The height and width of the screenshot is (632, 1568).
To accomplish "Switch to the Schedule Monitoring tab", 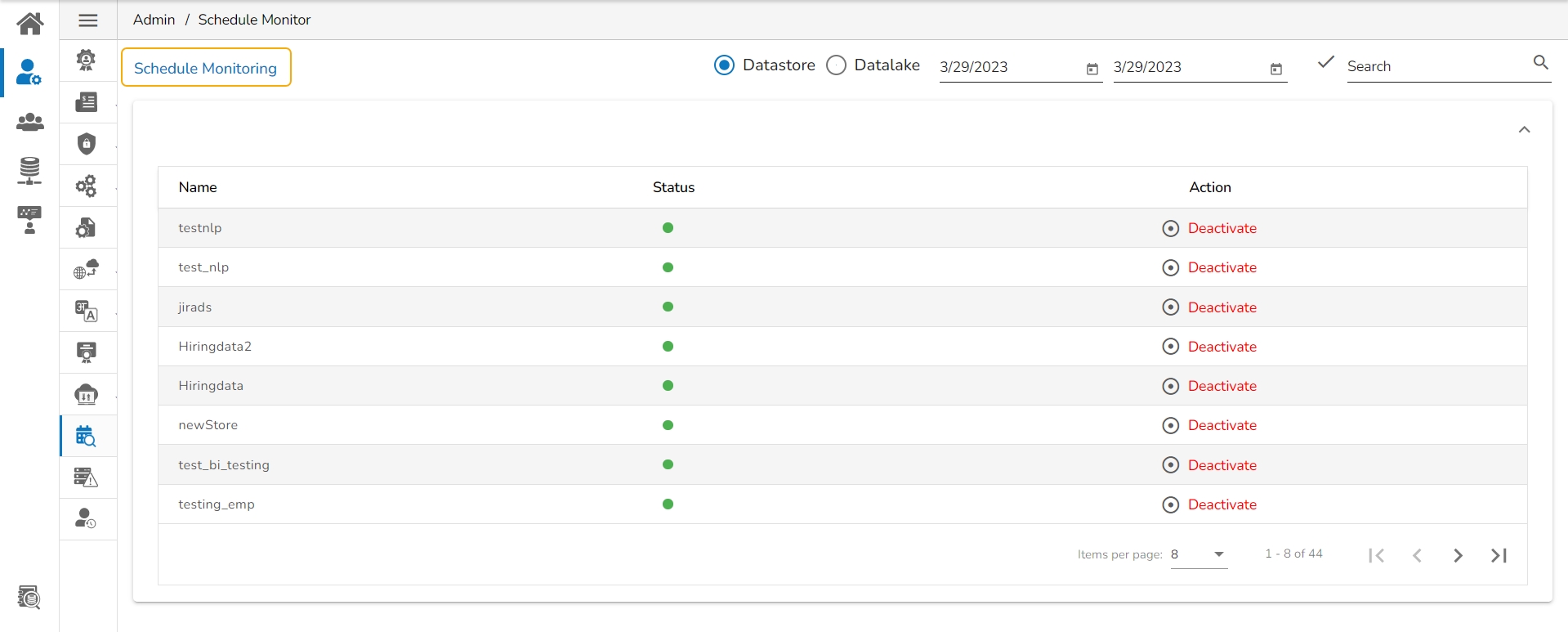I will pyautogui.click(x=206, y=68).
